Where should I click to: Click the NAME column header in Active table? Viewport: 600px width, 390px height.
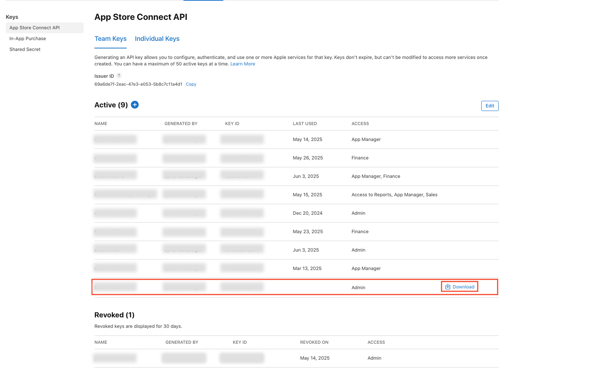click(101, 124)
